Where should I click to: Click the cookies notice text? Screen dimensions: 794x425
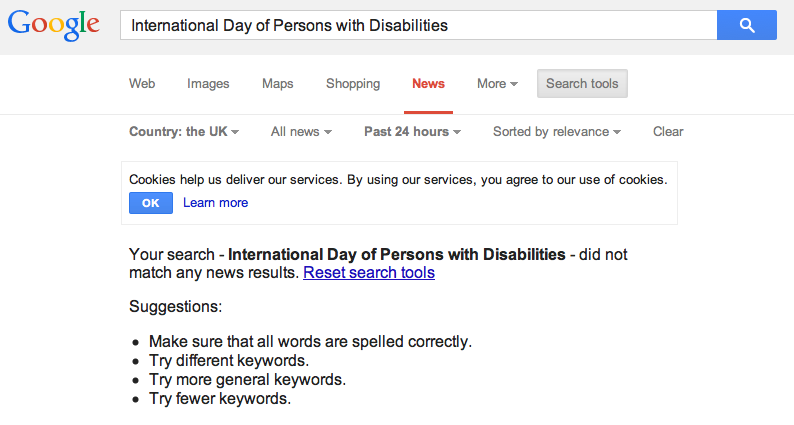398,180
